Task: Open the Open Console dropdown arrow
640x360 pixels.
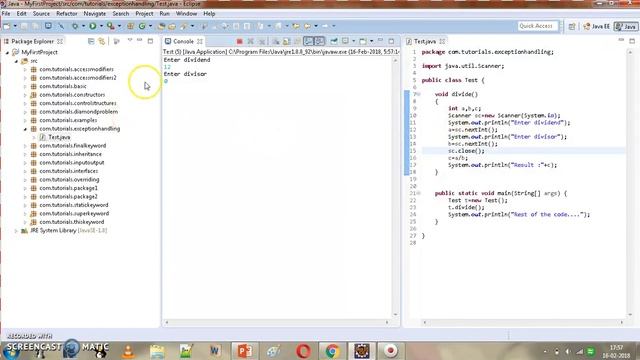Action: point(371,41)
